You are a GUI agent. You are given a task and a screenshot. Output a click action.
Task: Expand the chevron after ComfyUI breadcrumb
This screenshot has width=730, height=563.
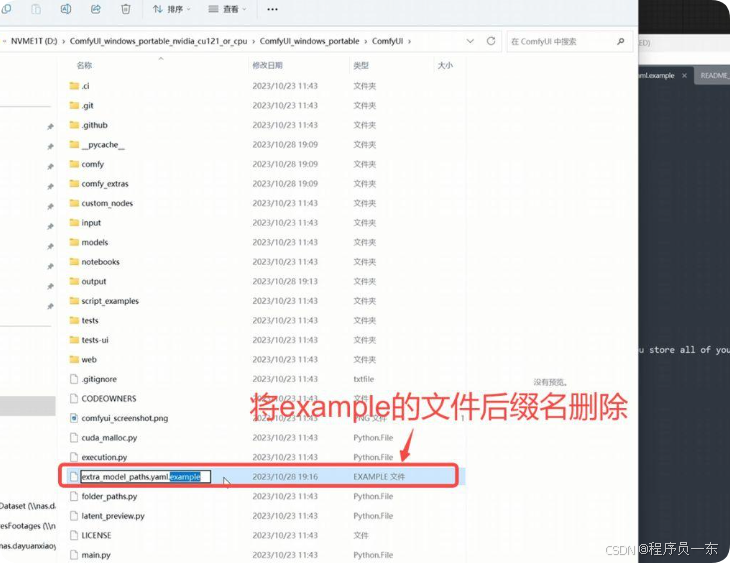(410, 41)
